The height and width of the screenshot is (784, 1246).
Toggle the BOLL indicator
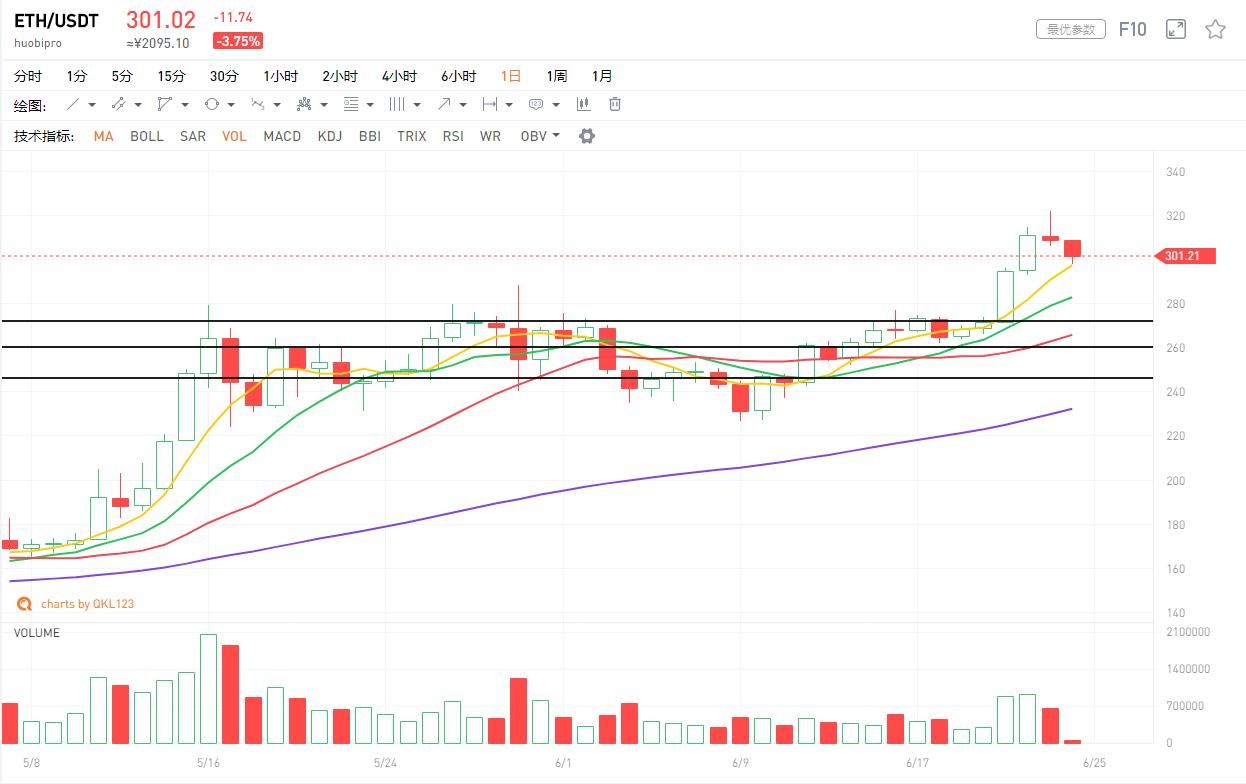click(147, 136)
